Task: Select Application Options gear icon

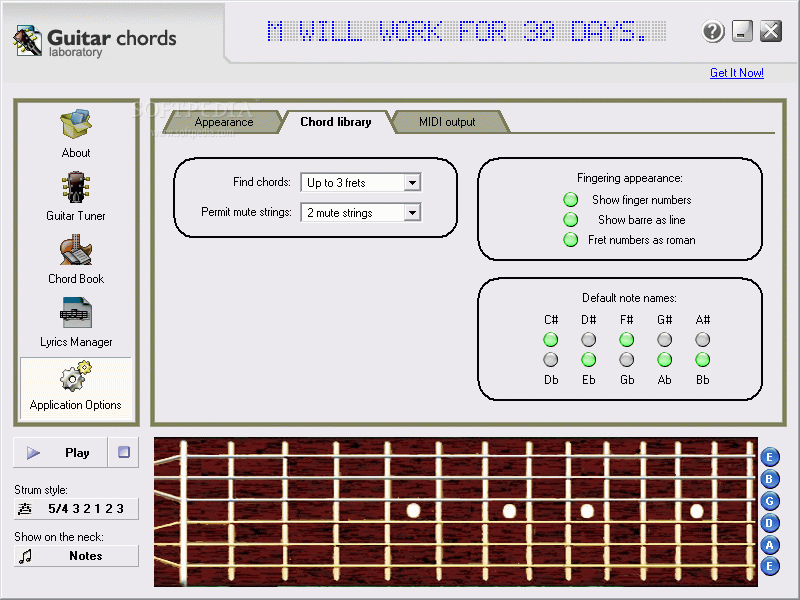Action: point(76,377)
